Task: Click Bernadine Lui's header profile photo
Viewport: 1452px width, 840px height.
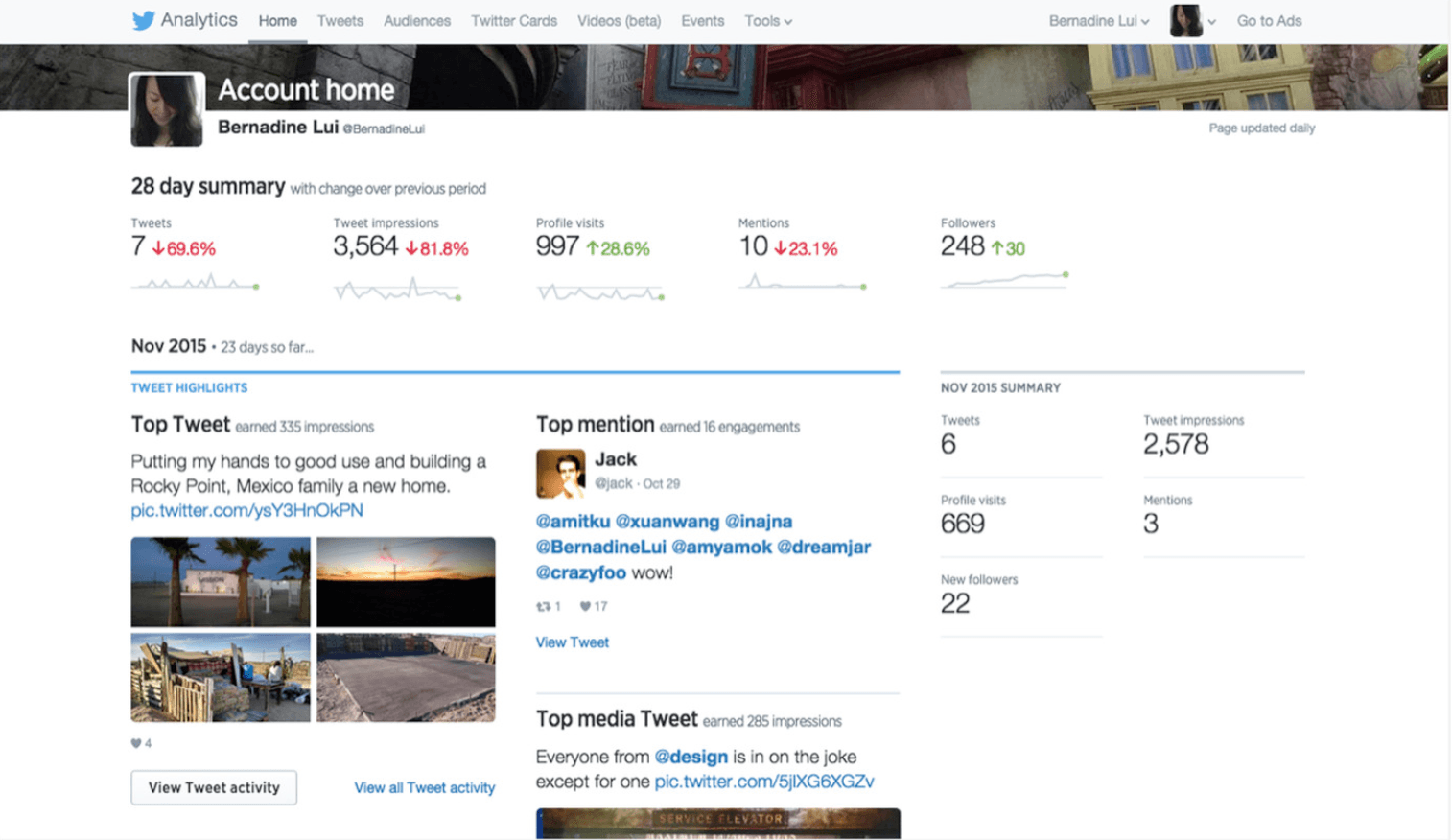Action: (x=167, y=108)
